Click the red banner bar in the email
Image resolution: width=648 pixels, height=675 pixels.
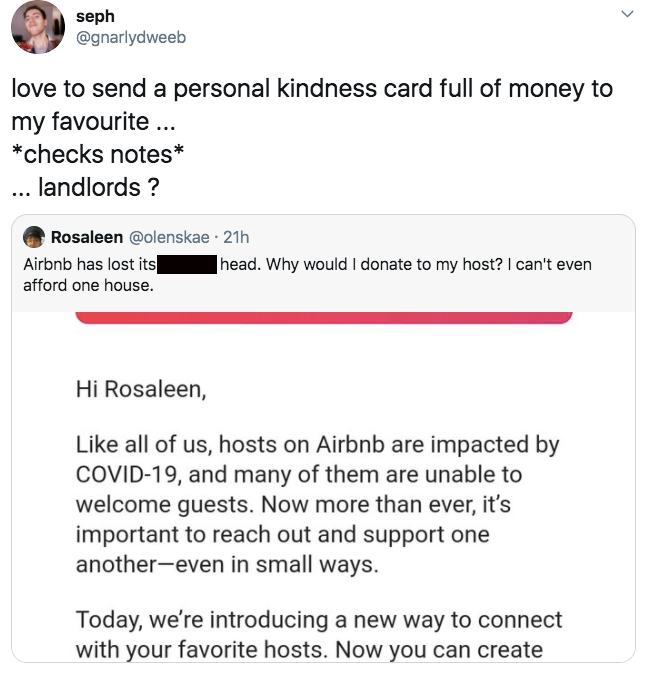click(x=323, y=316)
